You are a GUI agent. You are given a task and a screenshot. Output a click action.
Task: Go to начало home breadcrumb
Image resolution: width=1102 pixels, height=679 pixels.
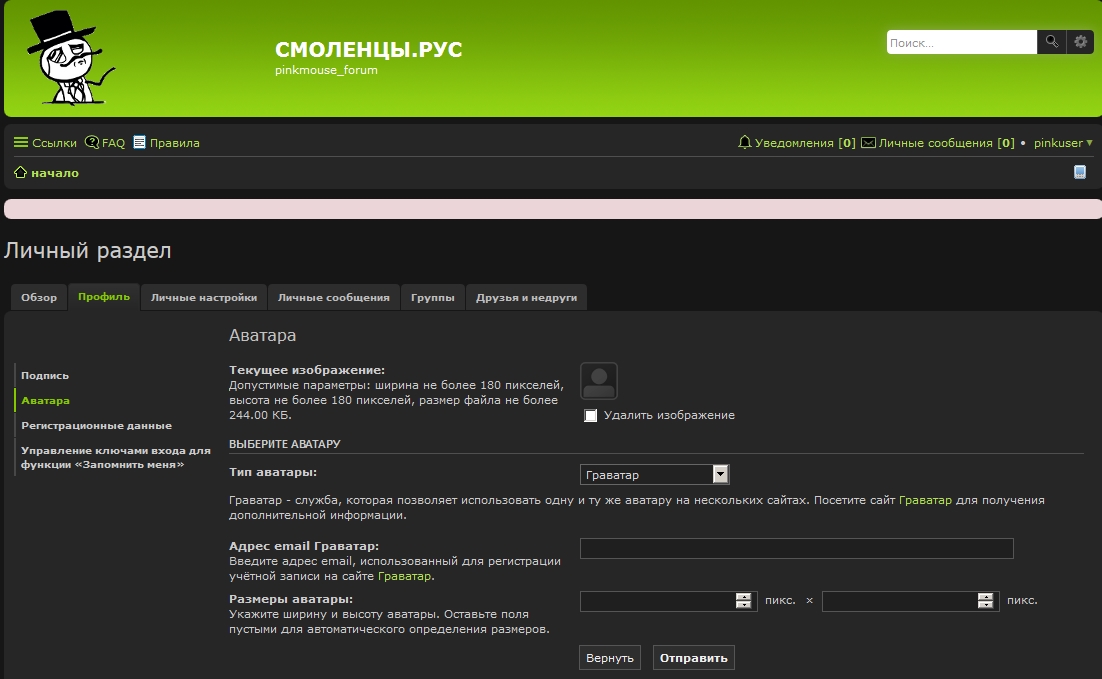tap(46, 173)
